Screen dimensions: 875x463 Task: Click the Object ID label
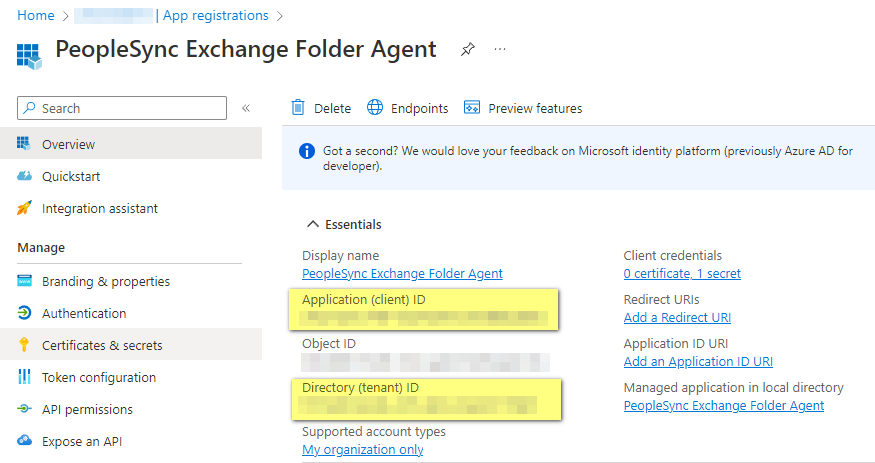point(329,344)
